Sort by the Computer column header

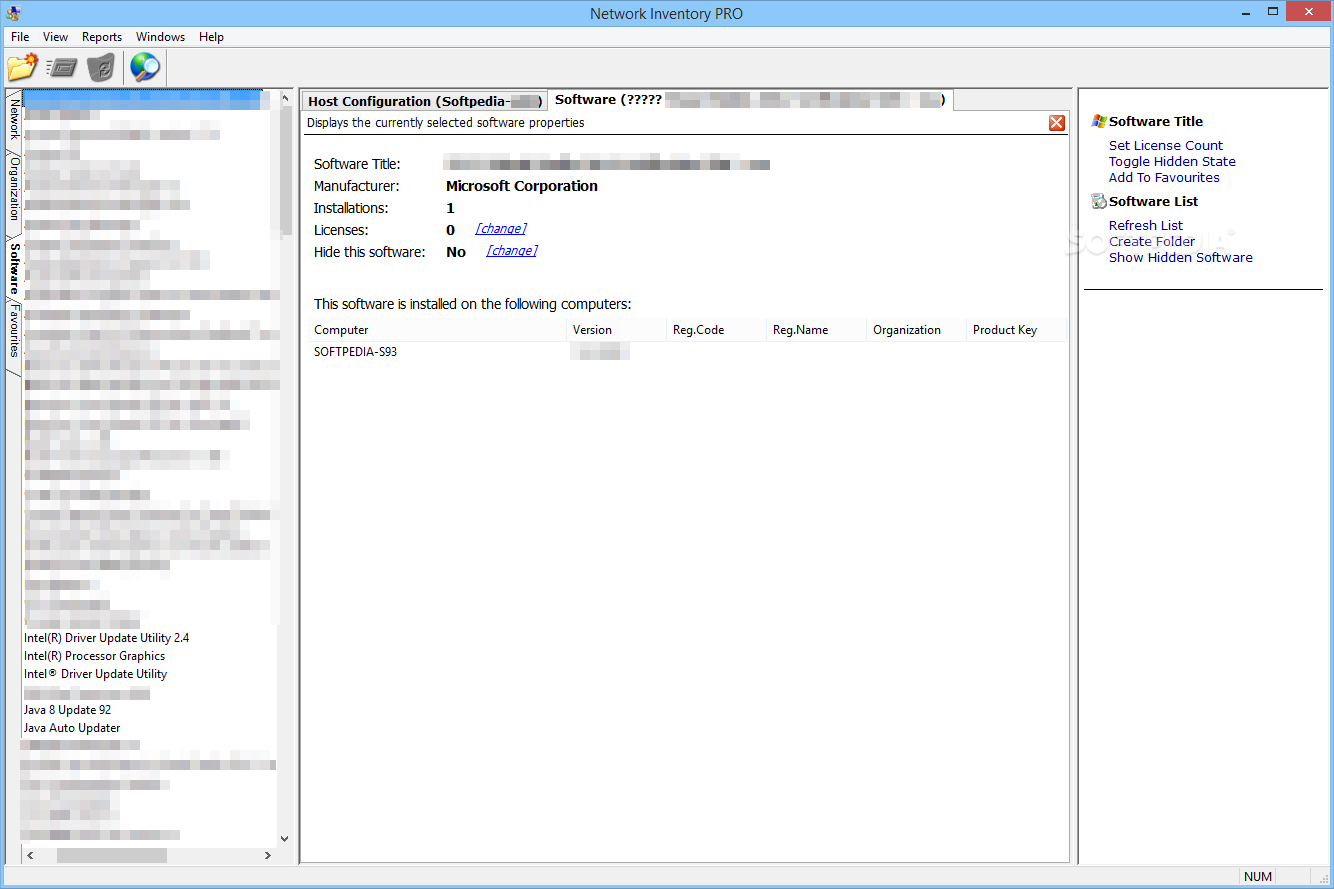tap(437, 330)
